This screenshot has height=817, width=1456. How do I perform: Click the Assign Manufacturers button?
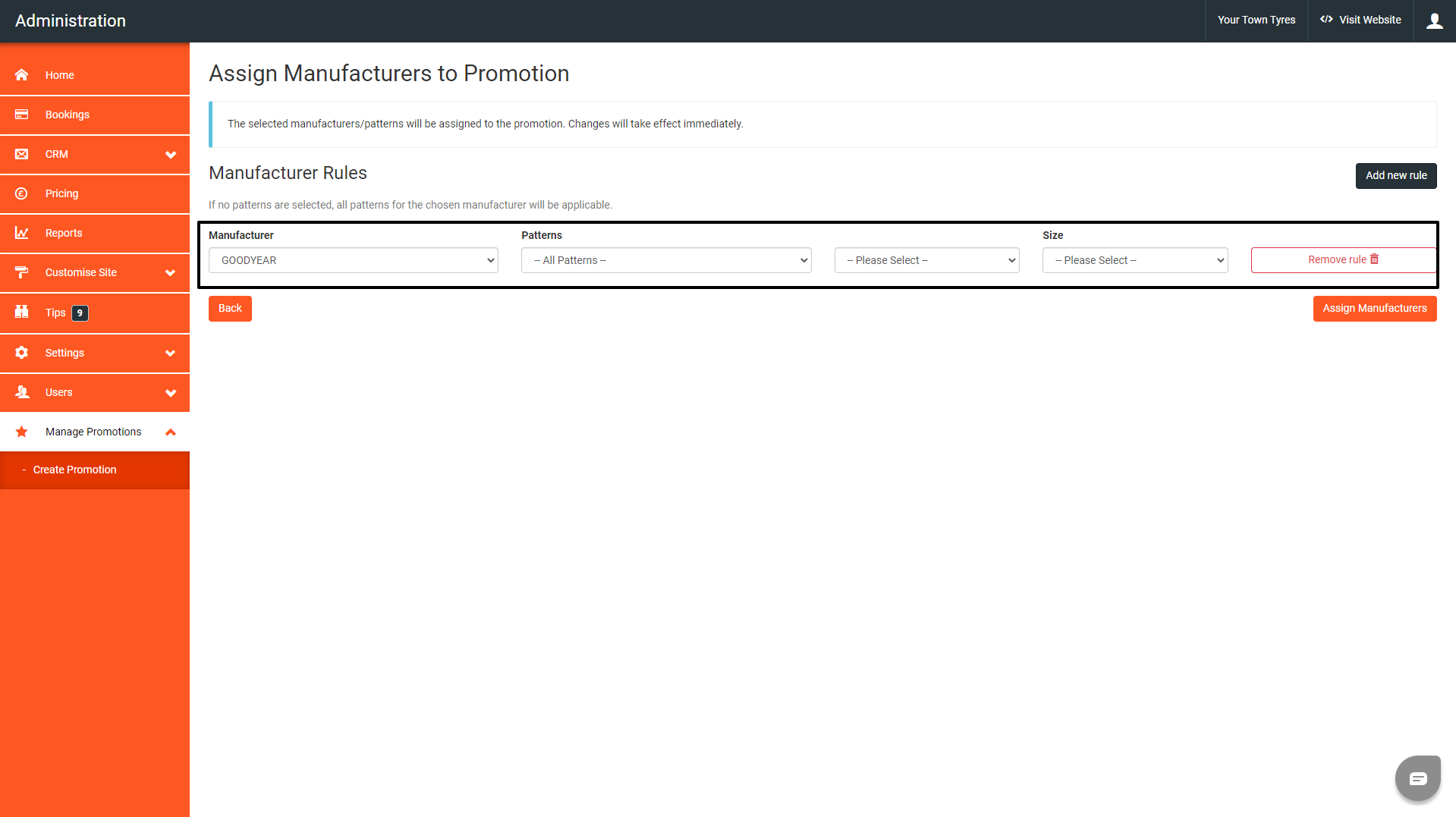[x=1375, y=308]
